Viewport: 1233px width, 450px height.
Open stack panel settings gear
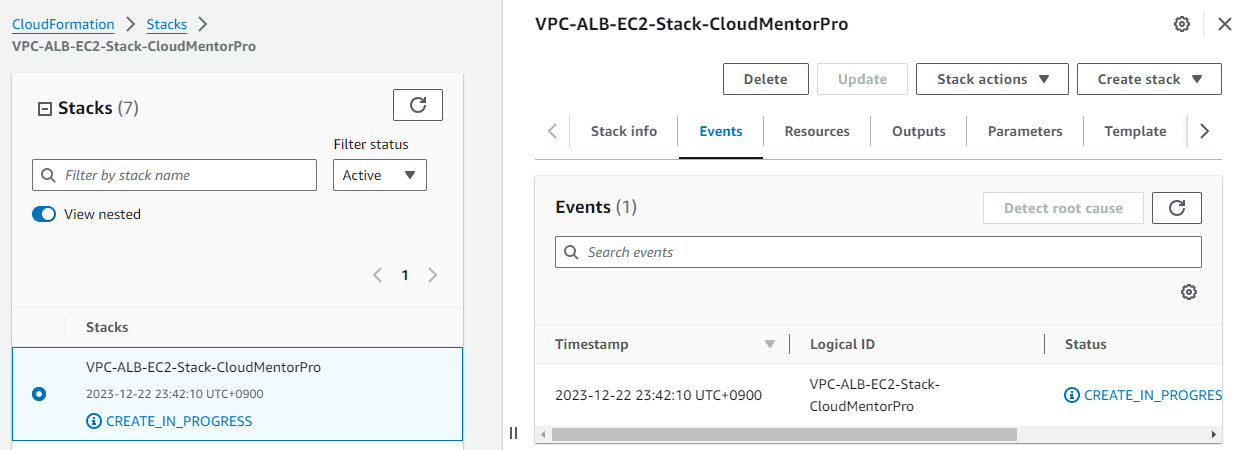(x=1181, y=24)
